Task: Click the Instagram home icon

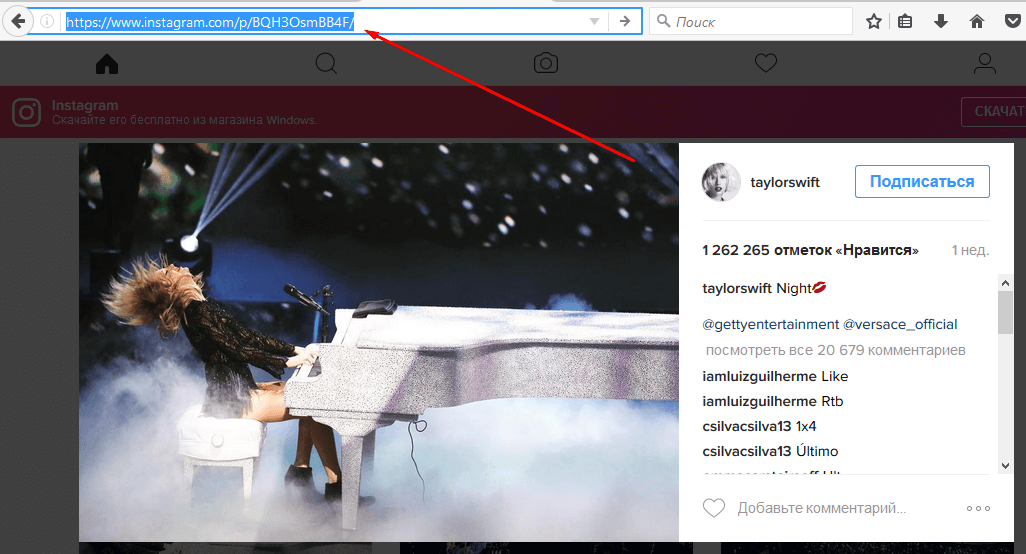Action: (x=107, y=64)
